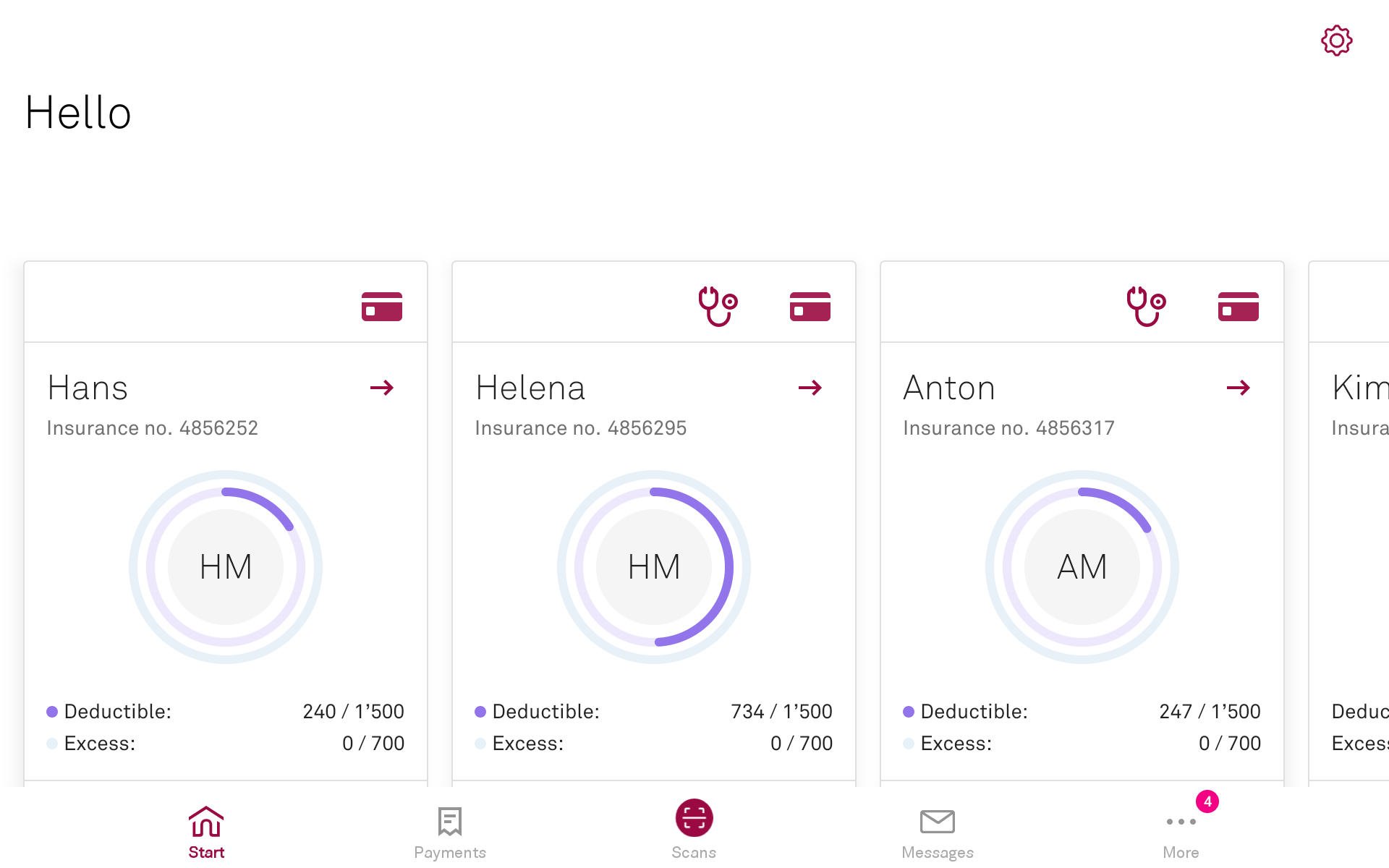Tap Anton's AM avatar circle
This screenshot has width=1389, height=868.
pos(1082,566)
